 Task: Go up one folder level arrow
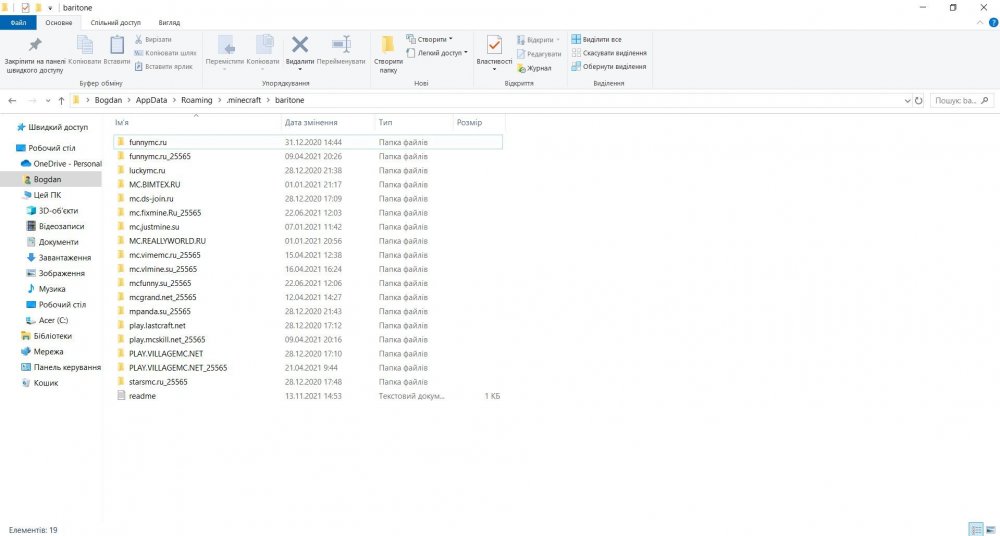point(61,101)
